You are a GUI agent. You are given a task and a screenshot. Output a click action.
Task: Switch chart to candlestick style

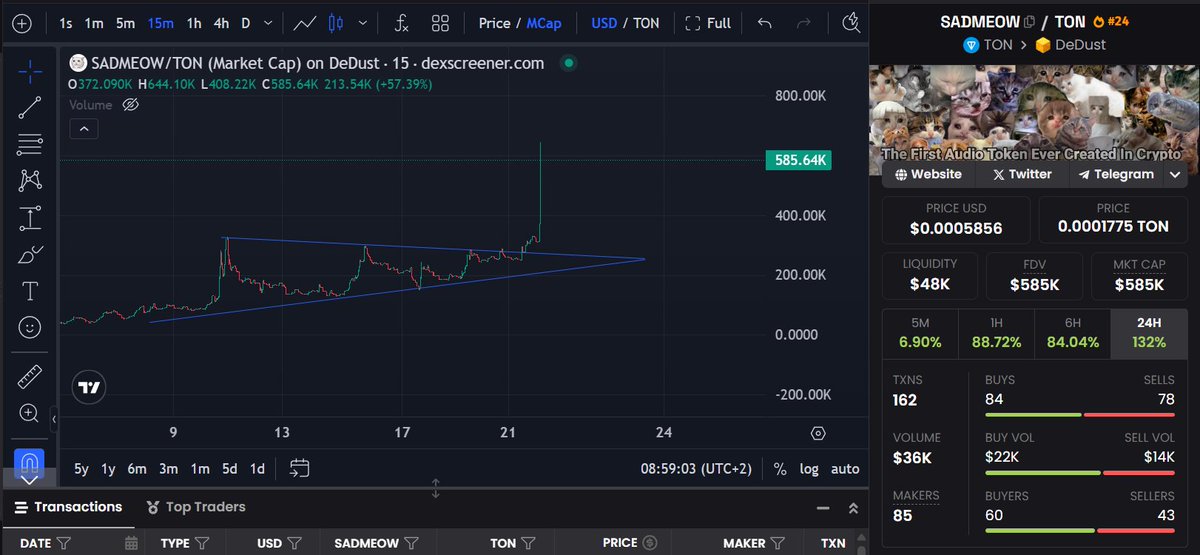[x=335, y=23]
